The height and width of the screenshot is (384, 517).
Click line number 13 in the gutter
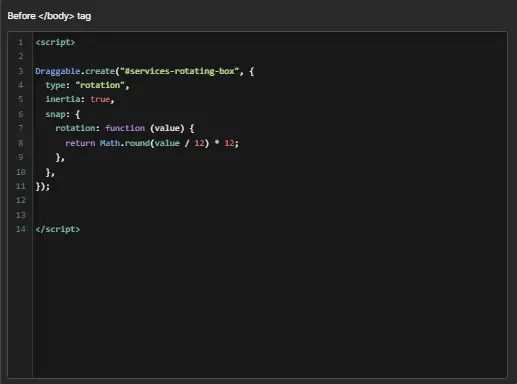point(21,215)
